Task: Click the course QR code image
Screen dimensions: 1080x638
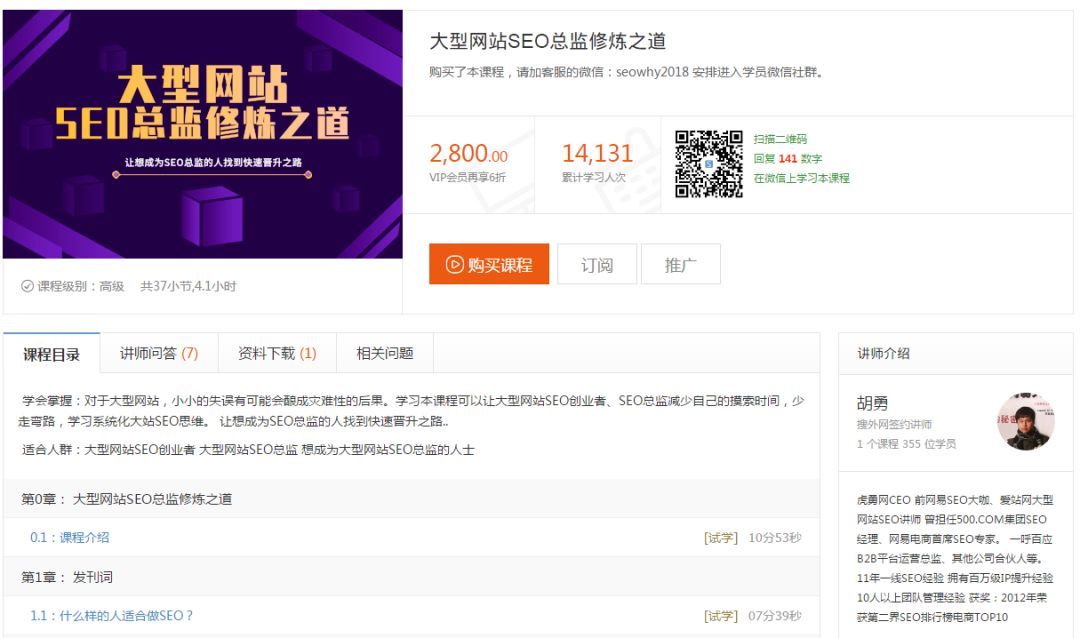Action: click(x=709, y=164)
